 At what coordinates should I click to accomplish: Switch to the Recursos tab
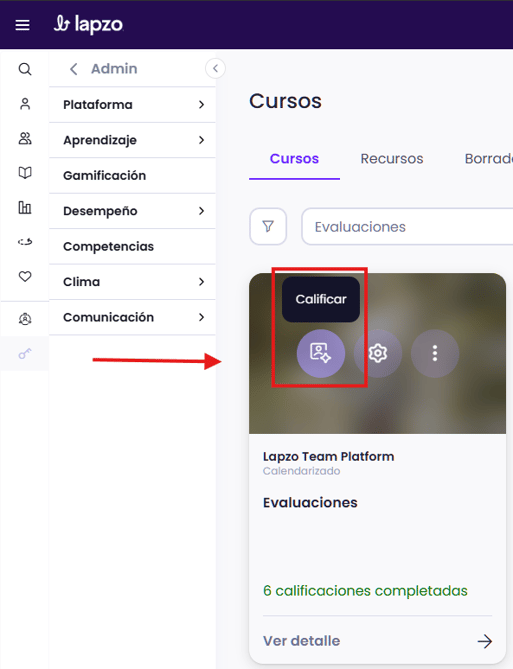[x=392, y=159]
